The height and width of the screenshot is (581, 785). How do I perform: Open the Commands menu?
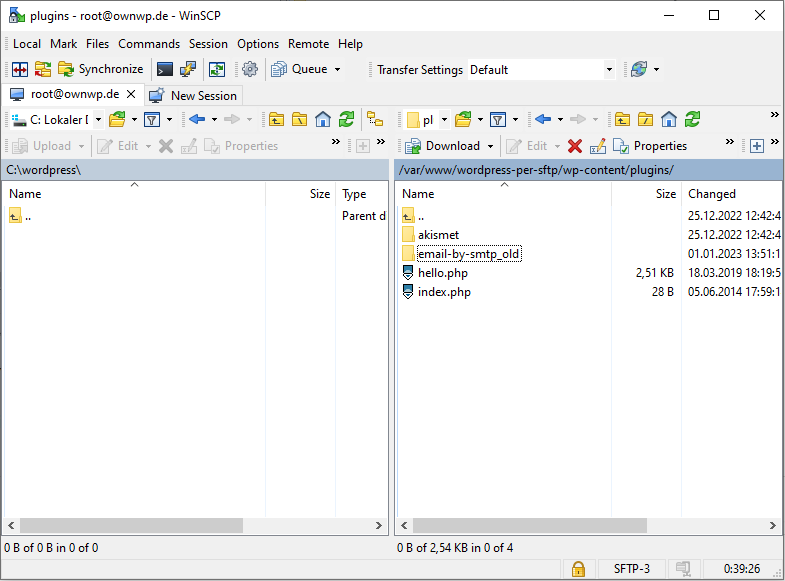(149, 44)
